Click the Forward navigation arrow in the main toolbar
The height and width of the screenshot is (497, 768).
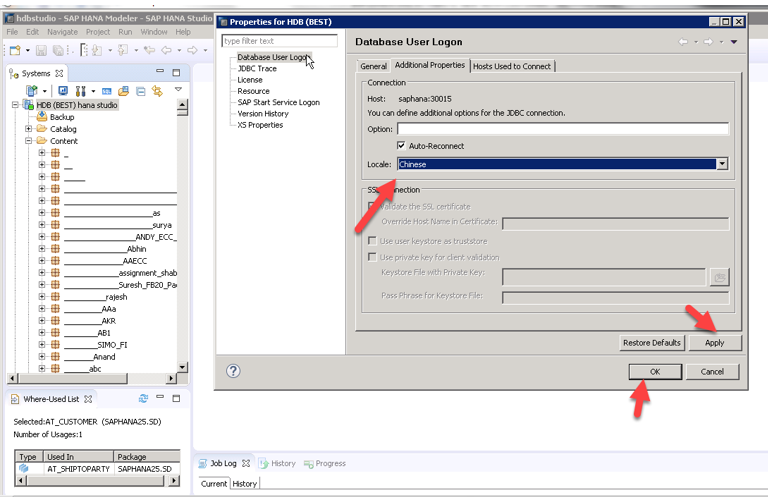click(192, 50)
